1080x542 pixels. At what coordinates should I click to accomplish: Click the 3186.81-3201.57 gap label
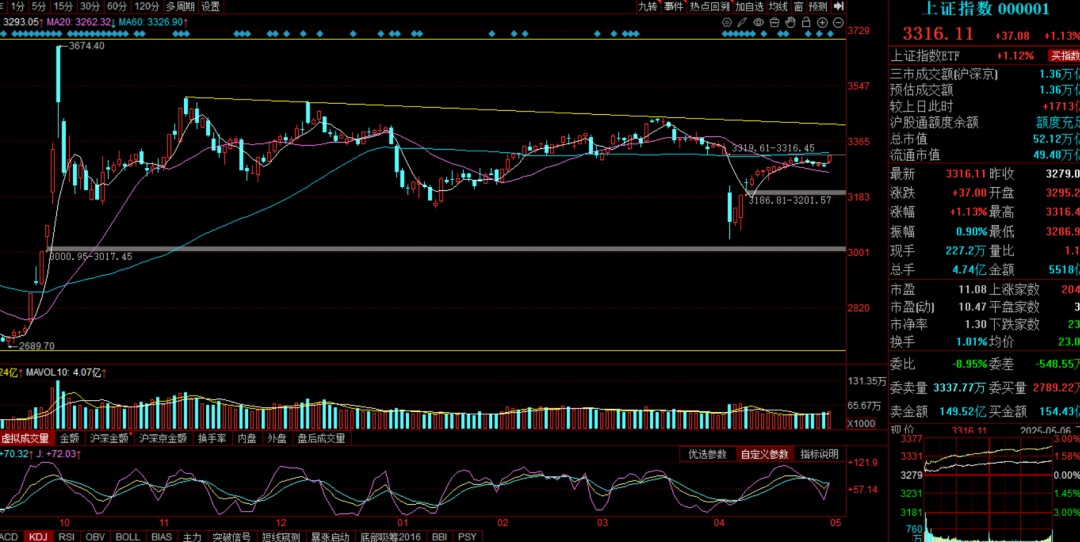click(x=792, y=200)
